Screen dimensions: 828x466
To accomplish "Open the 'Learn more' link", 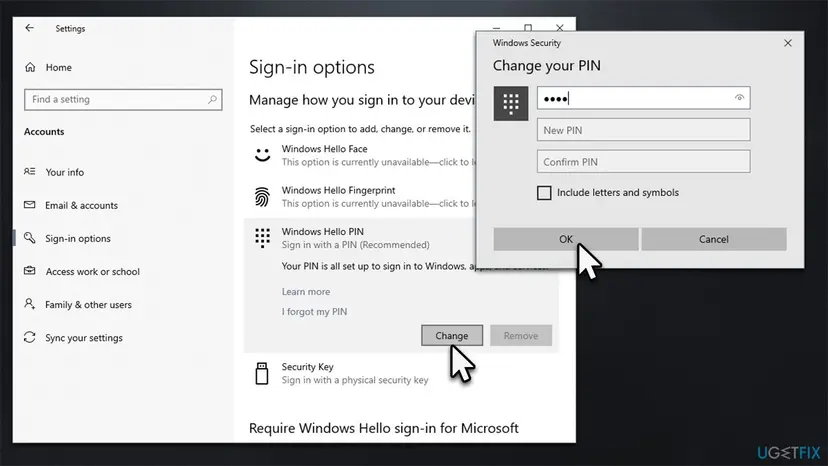I will (x=306, y=292).
